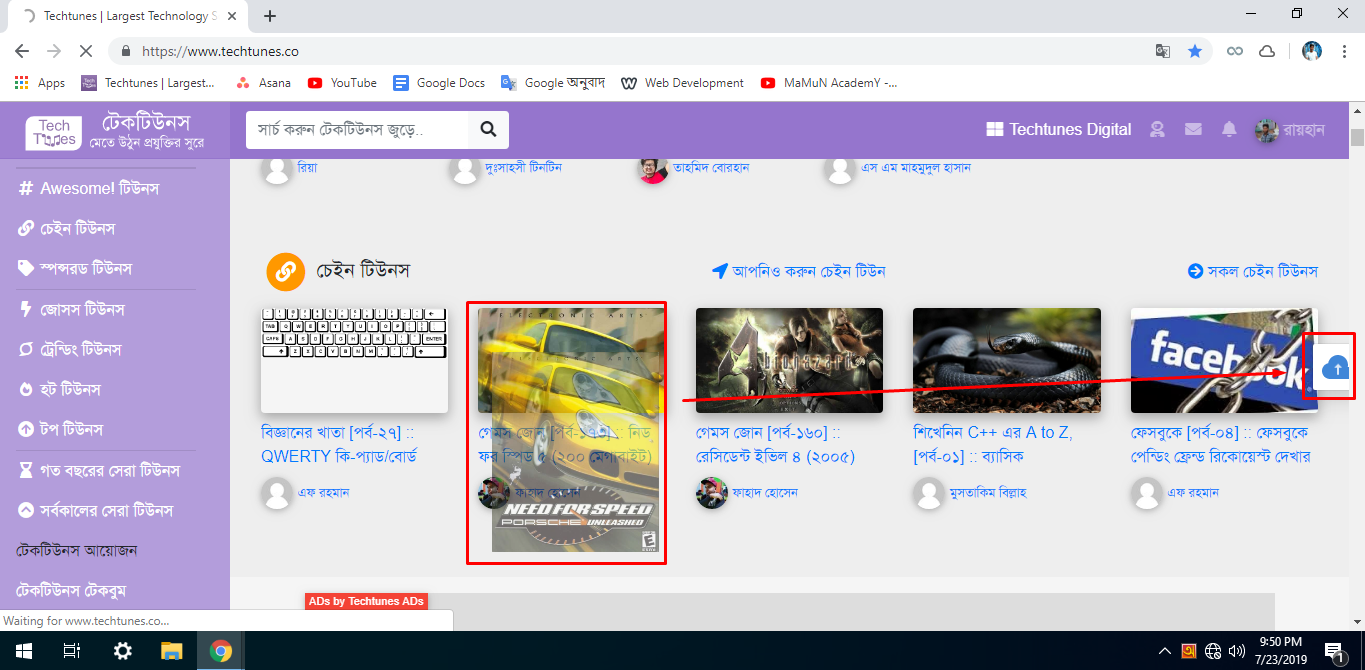Open QWERTY keyboard tune thumbnail
The image size is (1365, 670).
[355, 360]
